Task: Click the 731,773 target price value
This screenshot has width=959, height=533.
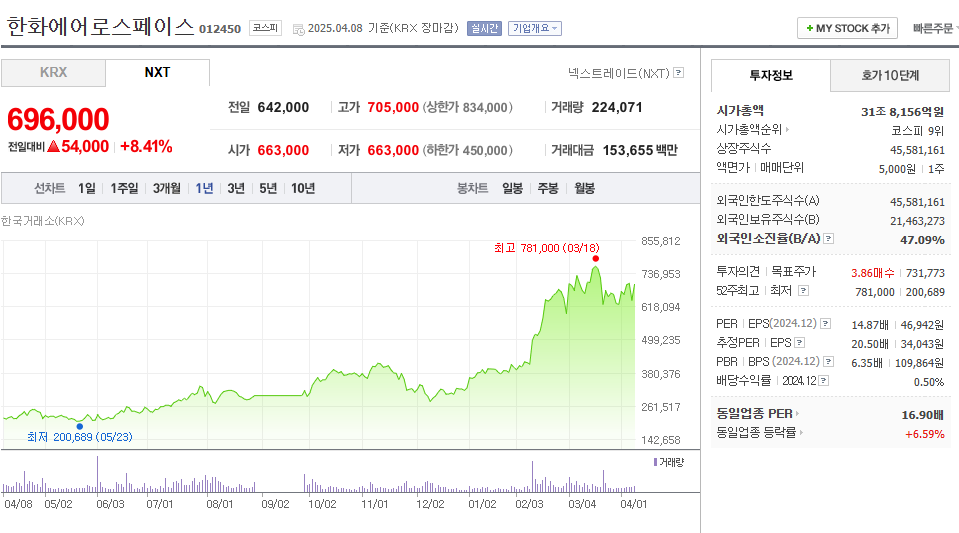Action: [925, 273]
